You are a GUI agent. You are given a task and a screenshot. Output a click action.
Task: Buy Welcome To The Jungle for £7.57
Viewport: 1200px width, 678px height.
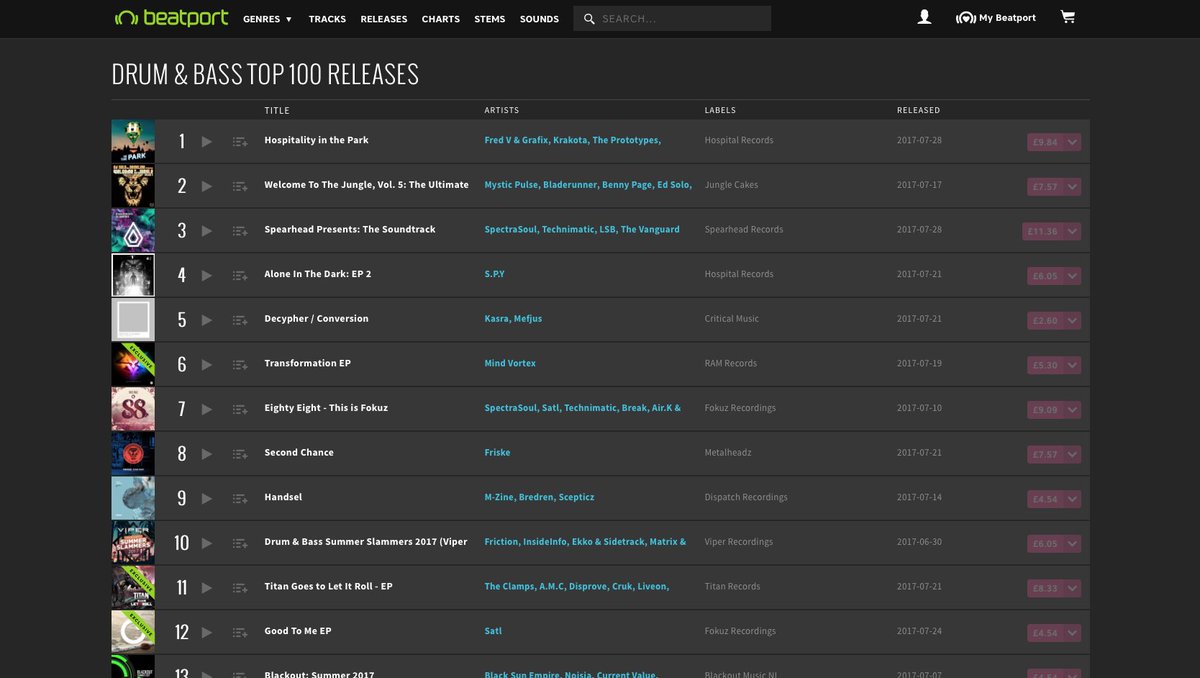[x=1045, y=187]
